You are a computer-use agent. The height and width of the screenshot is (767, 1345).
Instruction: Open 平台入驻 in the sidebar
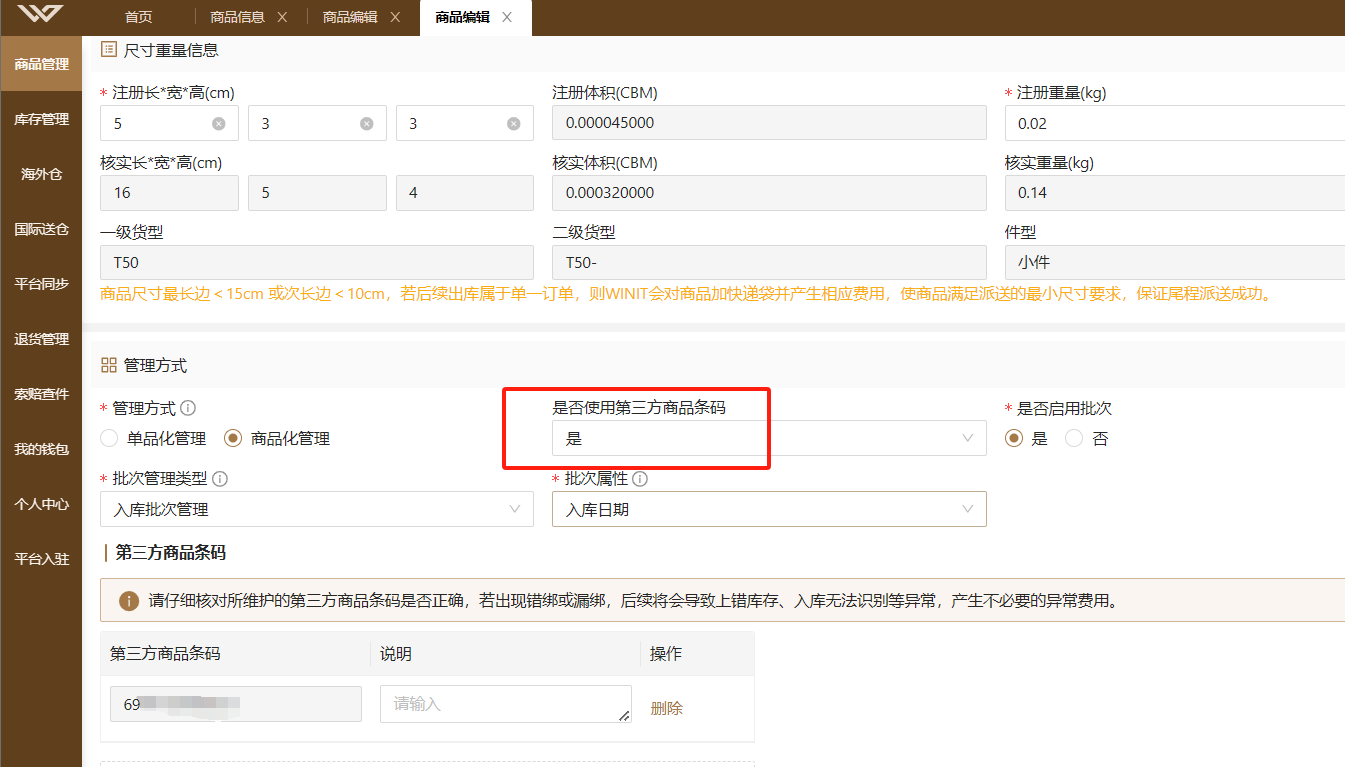pos(41,559)
